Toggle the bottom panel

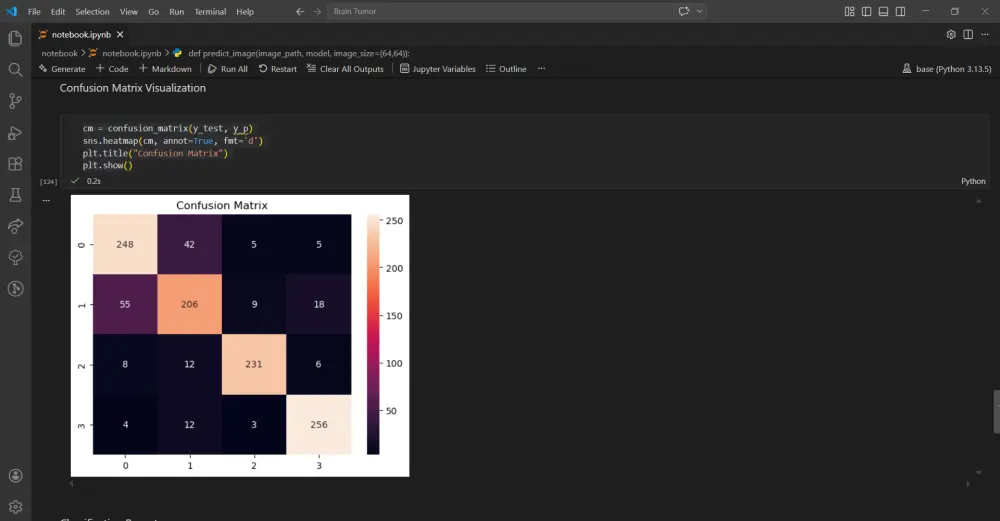tap(883, 11)
